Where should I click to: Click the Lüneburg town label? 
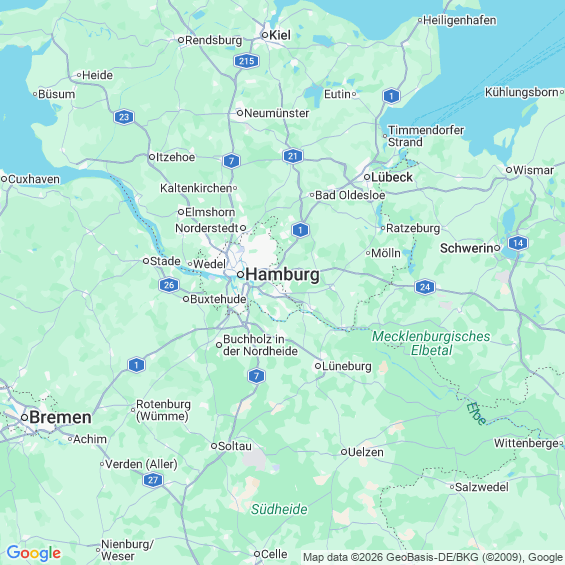coord(347,366)
